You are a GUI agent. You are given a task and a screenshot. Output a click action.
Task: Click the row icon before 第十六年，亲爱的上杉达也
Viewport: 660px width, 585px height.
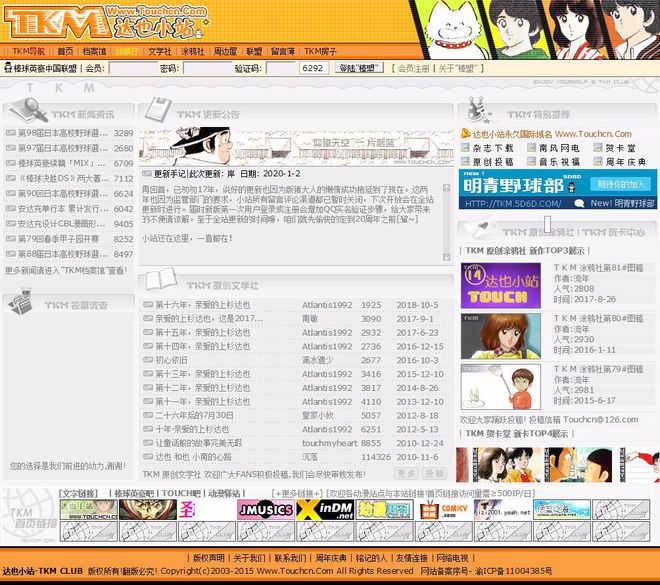148,304
